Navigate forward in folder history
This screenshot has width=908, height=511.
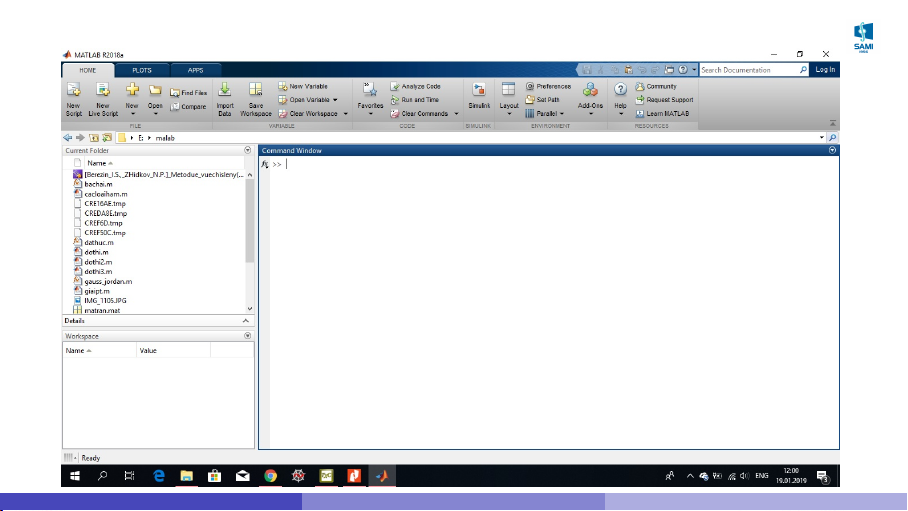tap(80, 138)
